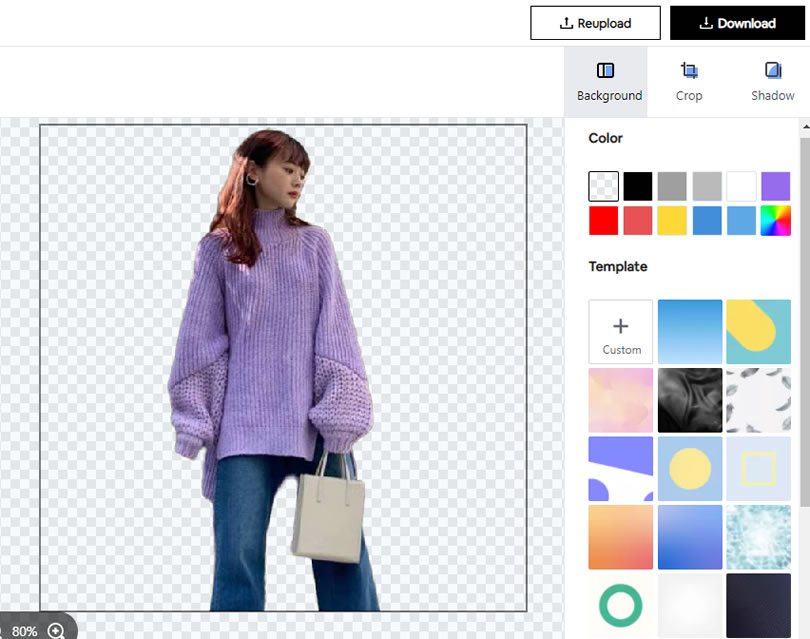Choose the purple and white shapes template
This screenshot has width=810, height=639.
[x=621, y=469]
